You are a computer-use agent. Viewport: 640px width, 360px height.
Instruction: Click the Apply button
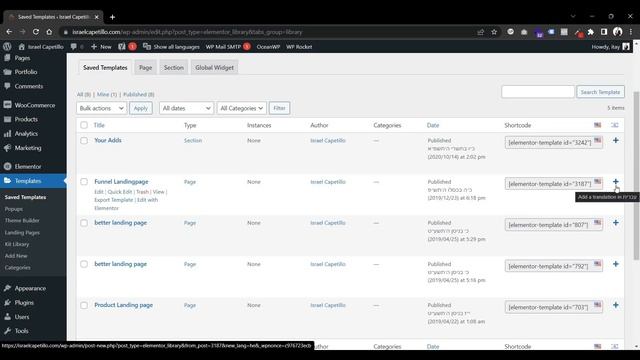[x=141, y=108]
